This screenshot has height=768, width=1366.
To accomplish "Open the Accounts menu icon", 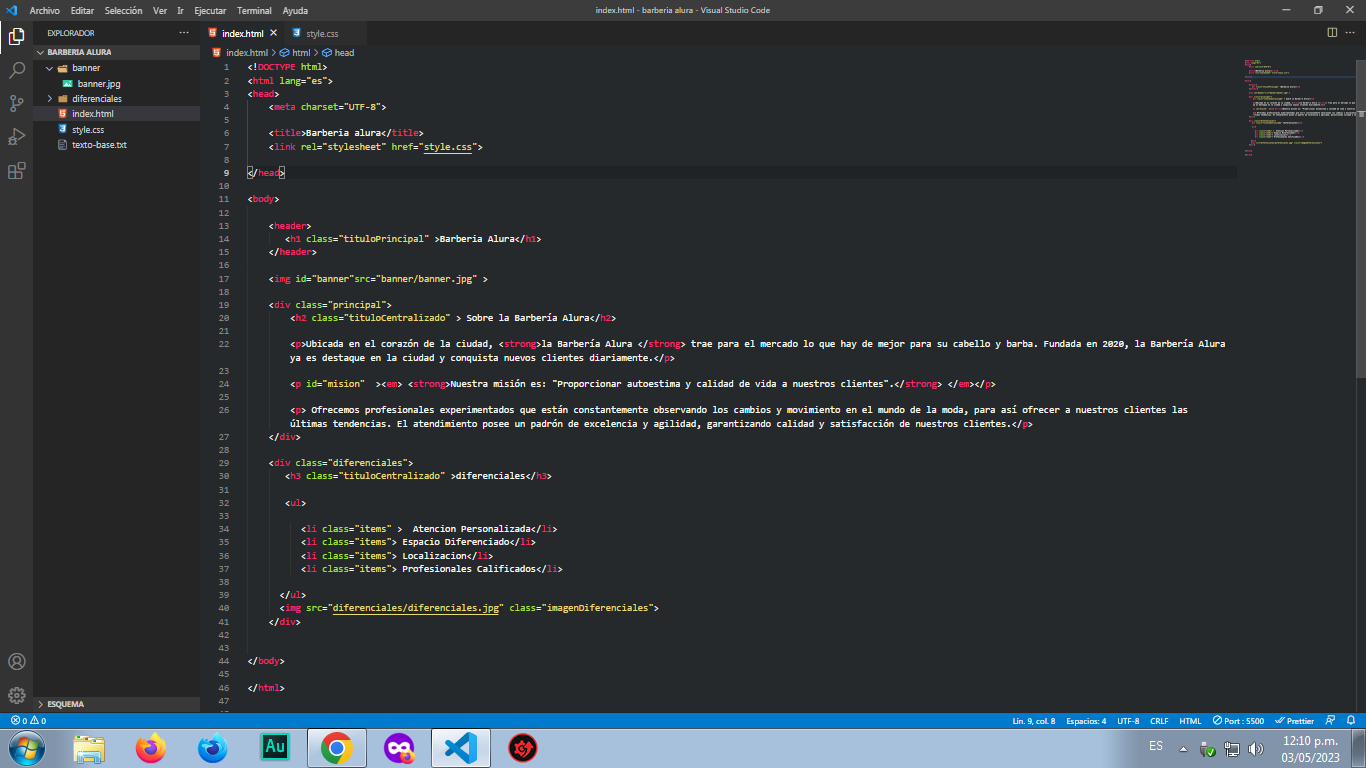I will click(16, 662).
